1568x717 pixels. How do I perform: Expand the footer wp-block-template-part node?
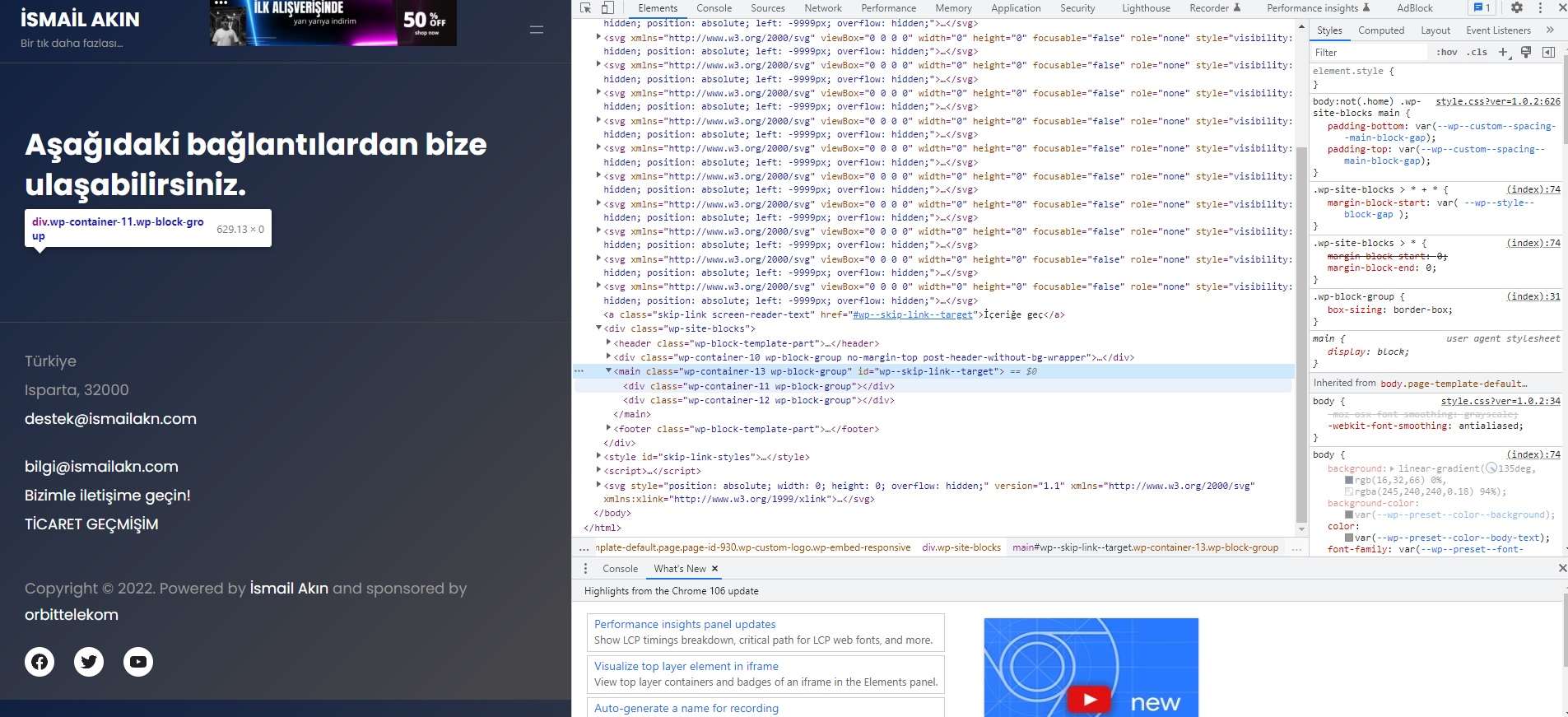coord(608,429)
